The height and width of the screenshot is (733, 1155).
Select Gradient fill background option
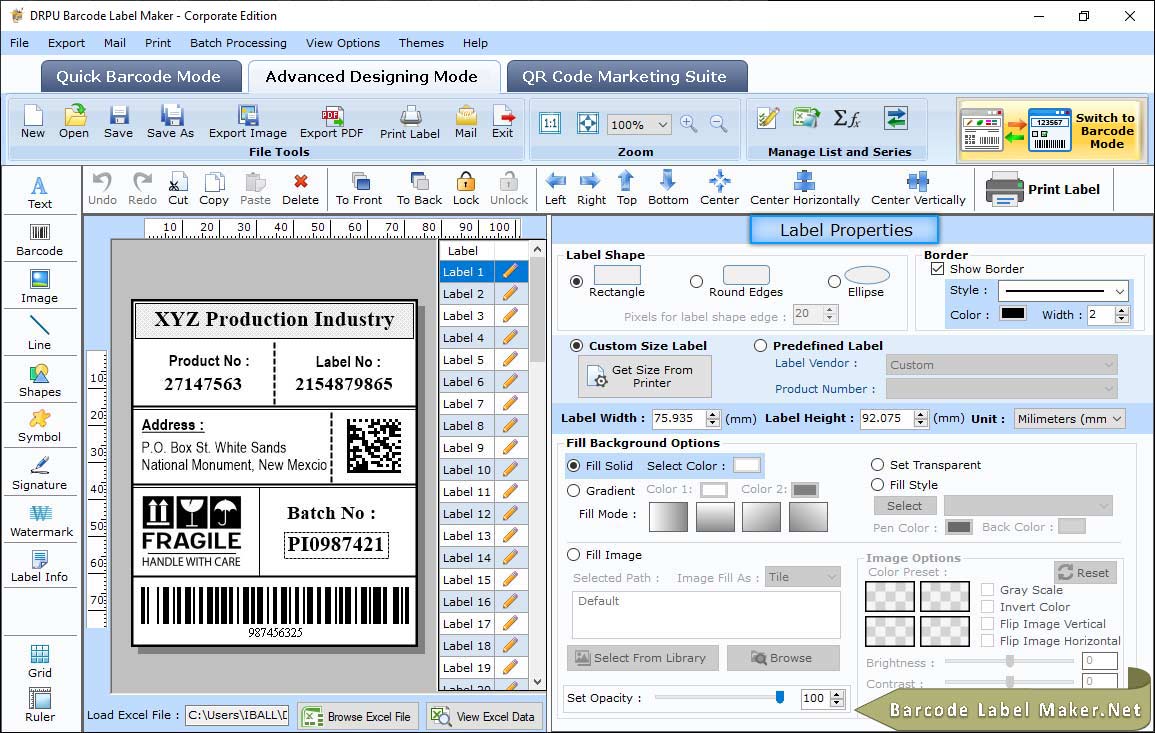[574, 491]
